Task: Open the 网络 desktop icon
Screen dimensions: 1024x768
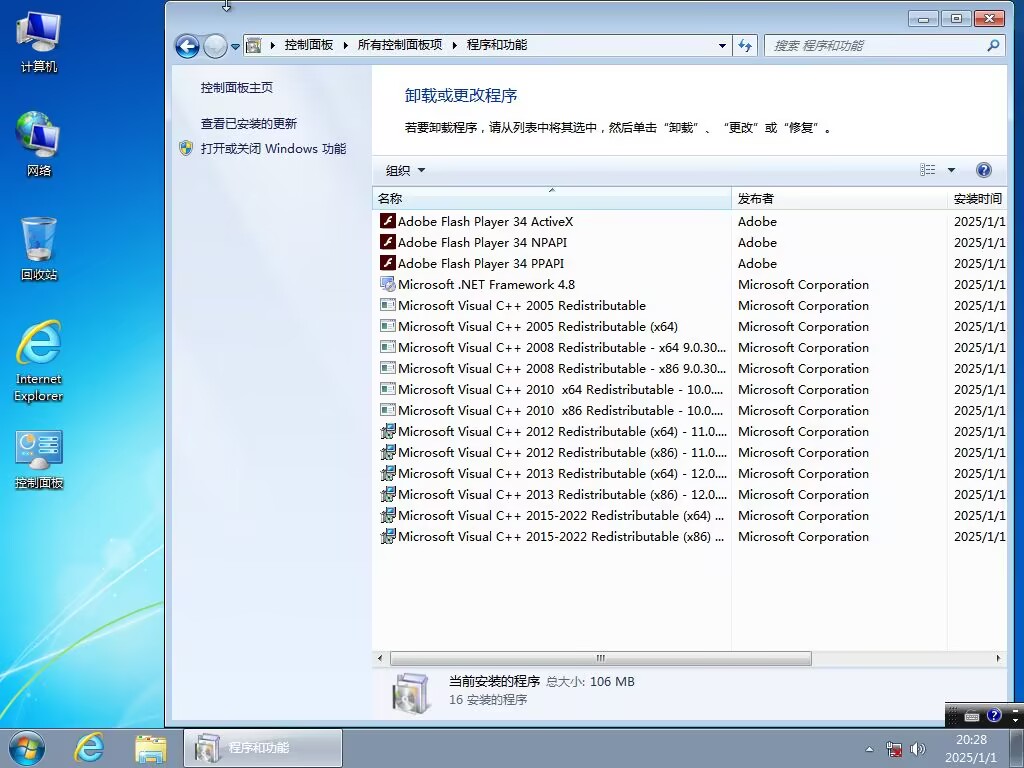Action: [39, 144]
